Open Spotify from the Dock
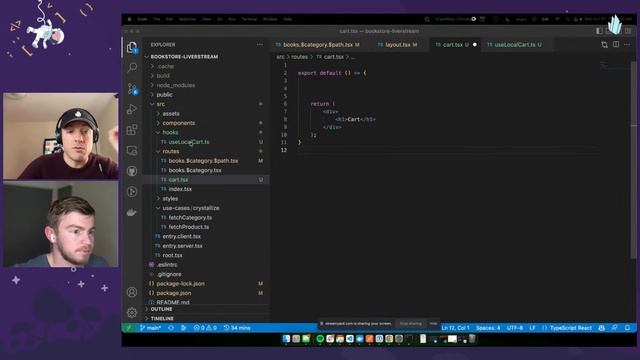The width and height of the screenshot is (640, 360). [x=320, y=339]
